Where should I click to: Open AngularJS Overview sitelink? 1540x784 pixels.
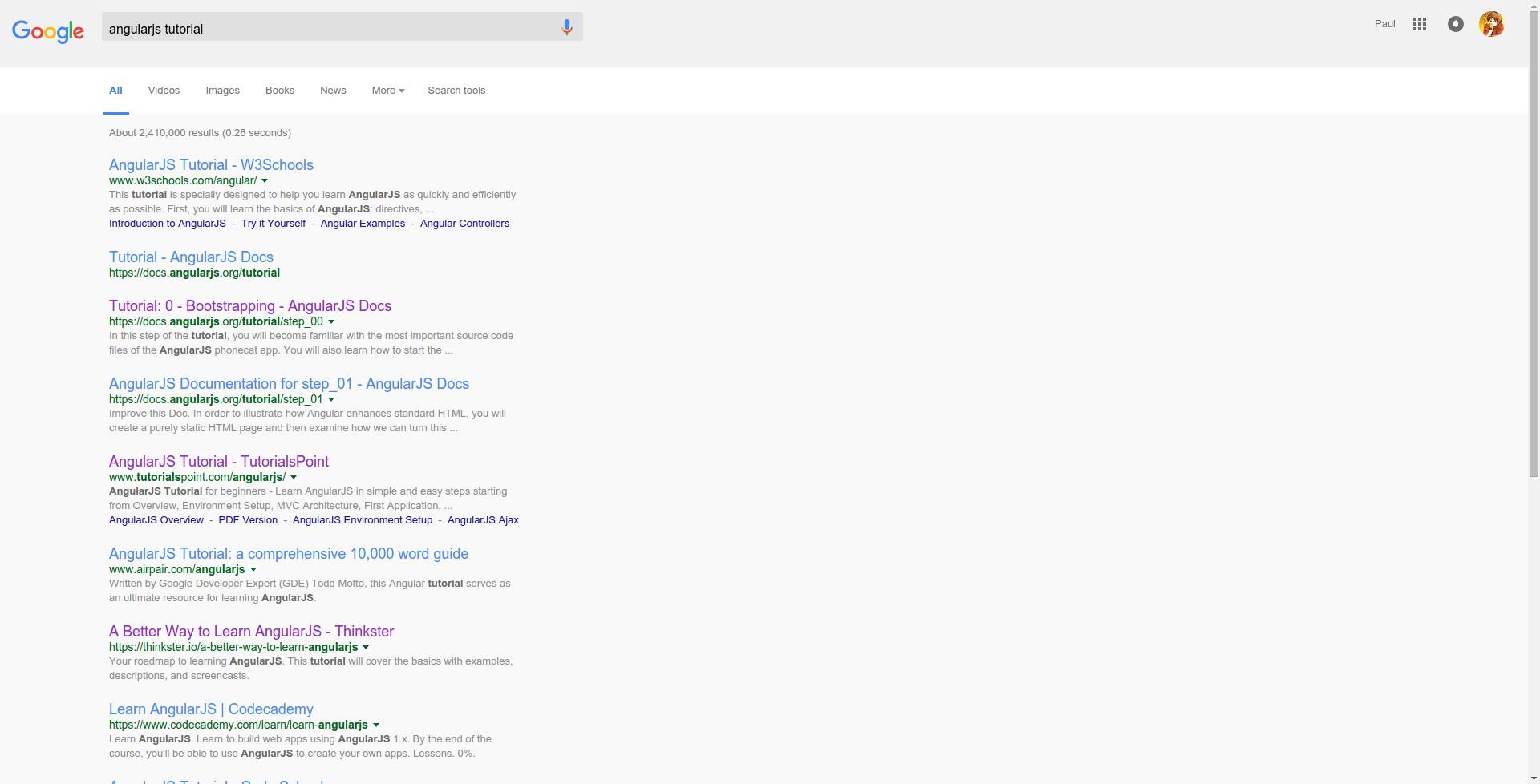156,520
